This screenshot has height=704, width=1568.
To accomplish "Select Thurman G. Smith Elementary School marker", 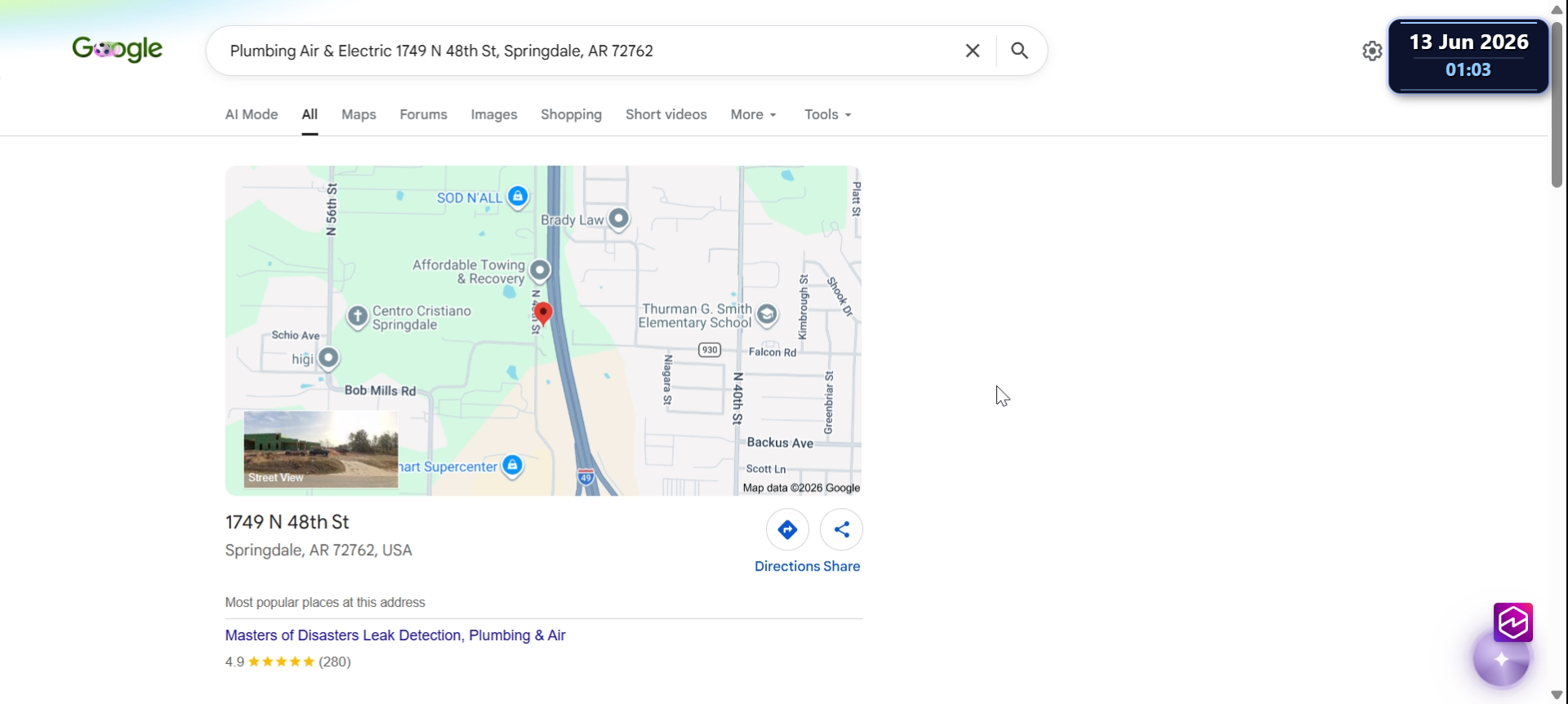I will tap(767, 314).
